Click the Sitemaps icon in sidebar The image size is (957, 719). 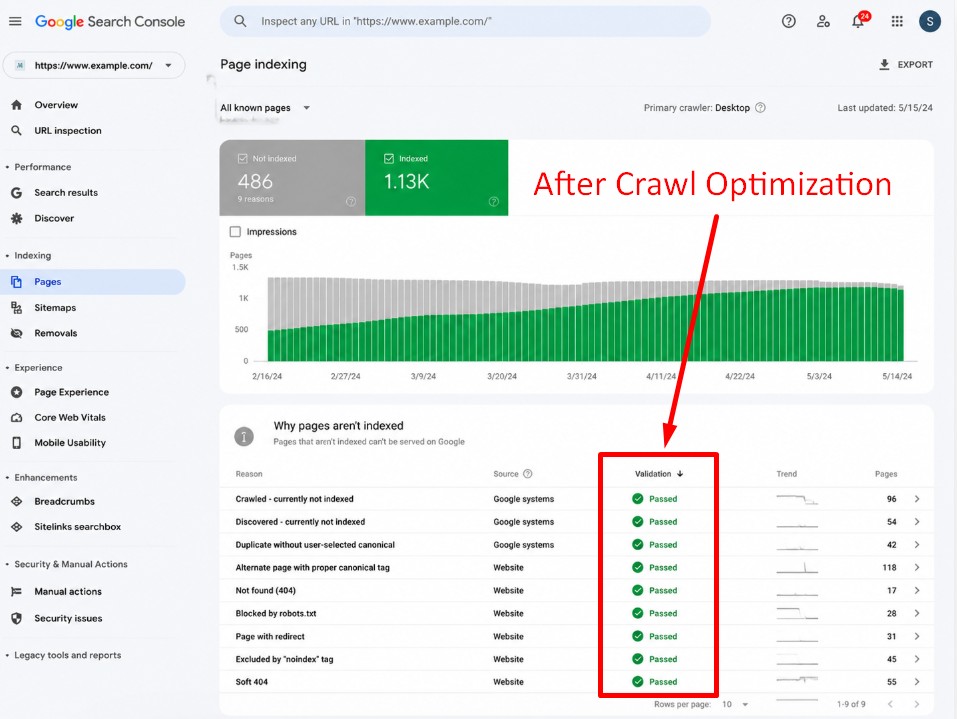click(16, 308)
